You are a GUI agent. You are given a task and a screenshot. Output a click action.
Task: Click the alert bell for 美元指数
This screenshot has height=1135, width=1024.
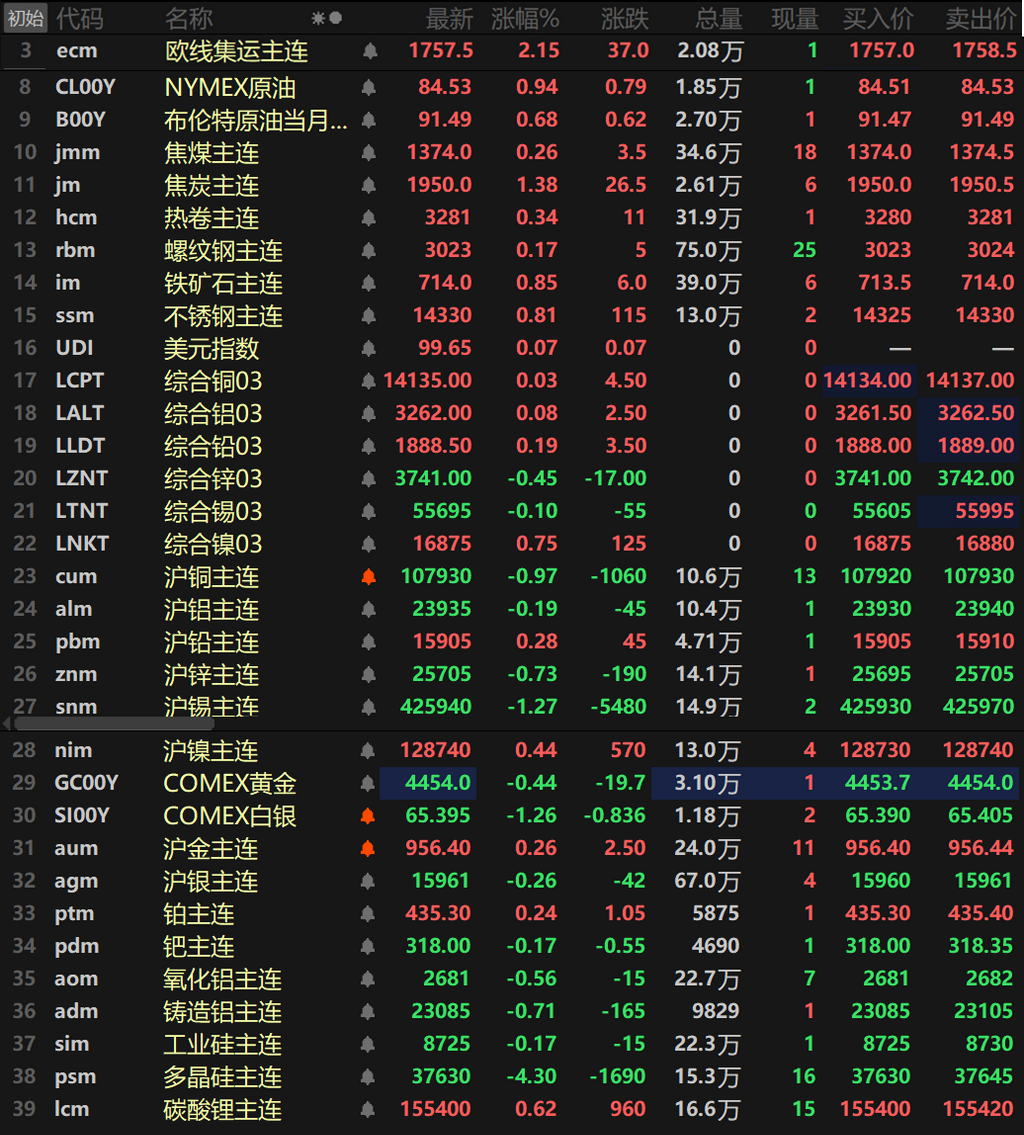[x=368, y=348]
